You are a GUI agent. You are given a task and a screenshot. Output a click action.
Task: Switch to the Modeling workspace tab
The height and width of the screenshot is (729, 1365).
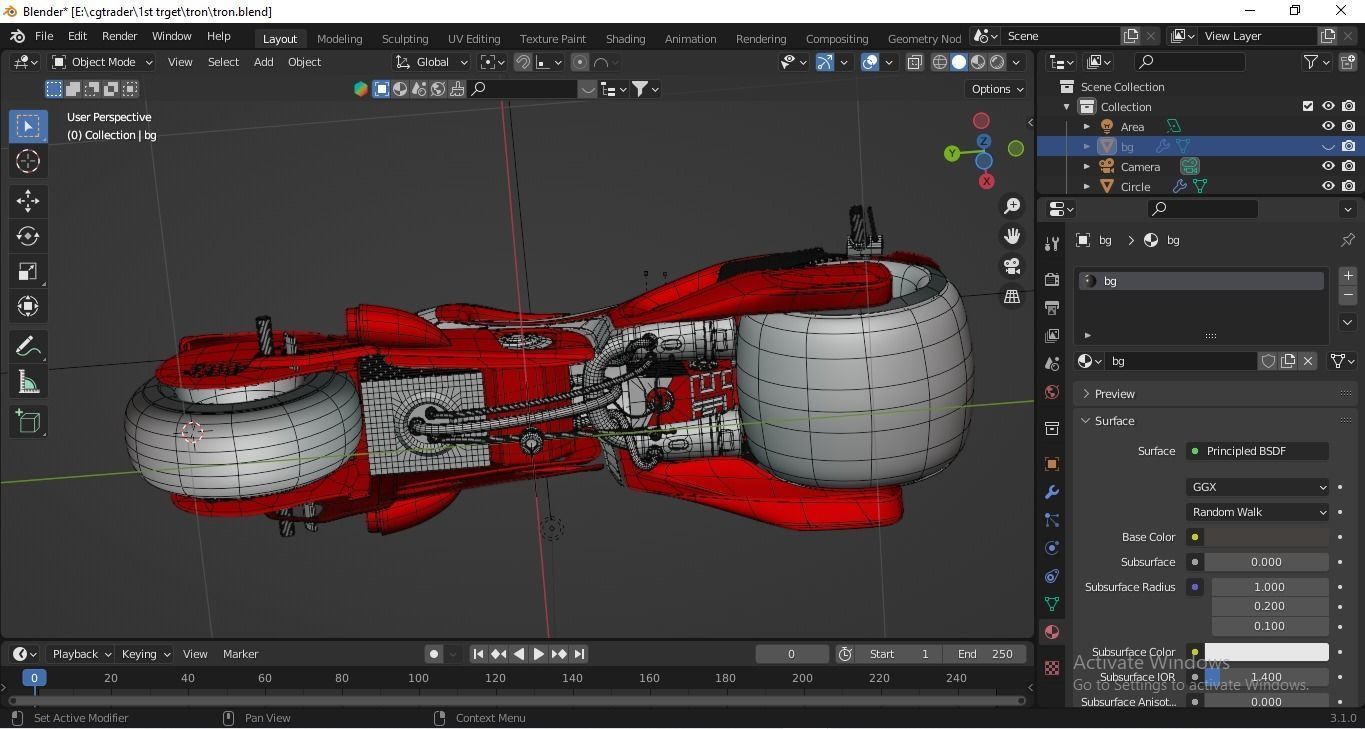point(339,38)
